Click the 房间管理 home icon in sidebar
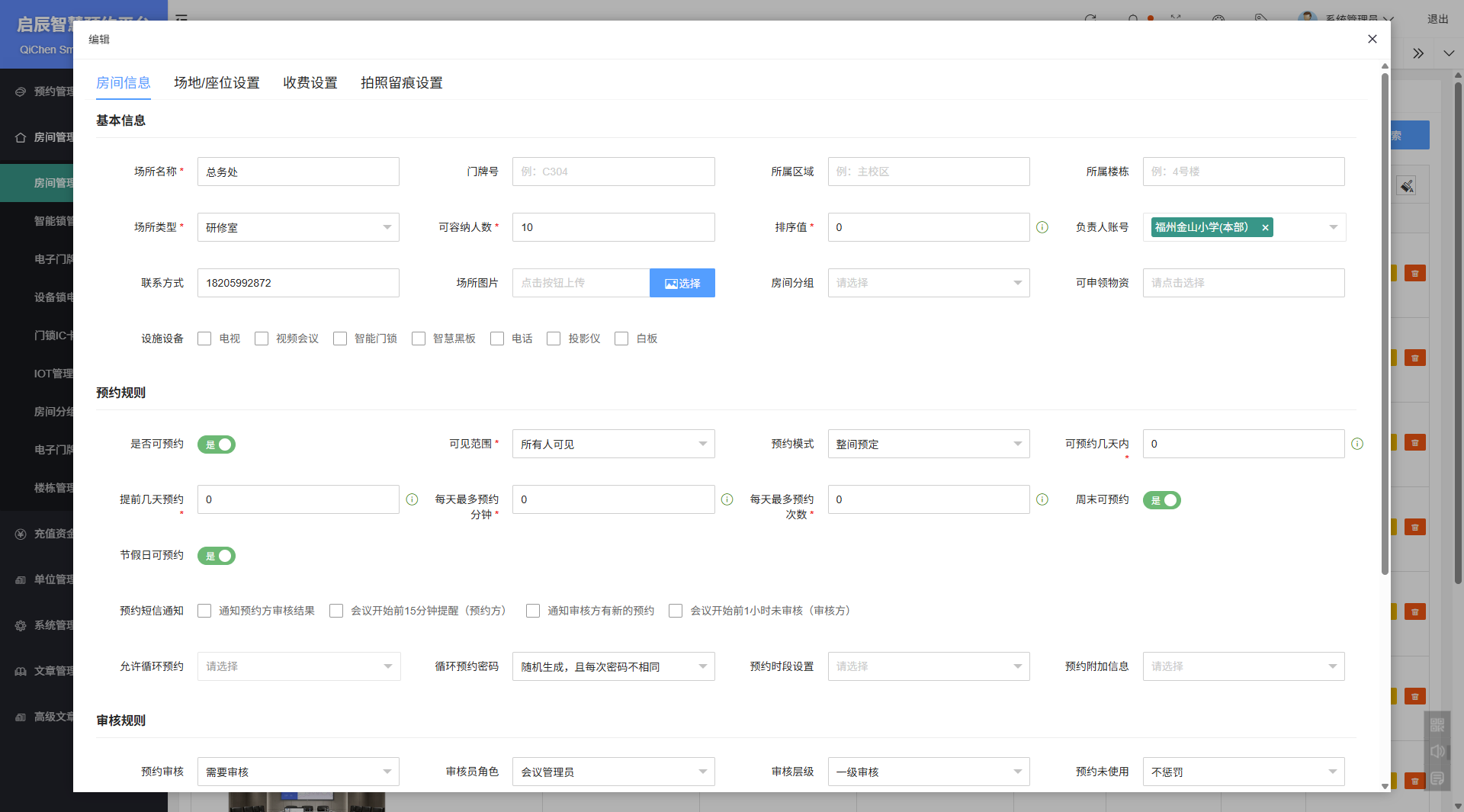This screenshot has height=812, width=1464. click(x=21, y=137)
